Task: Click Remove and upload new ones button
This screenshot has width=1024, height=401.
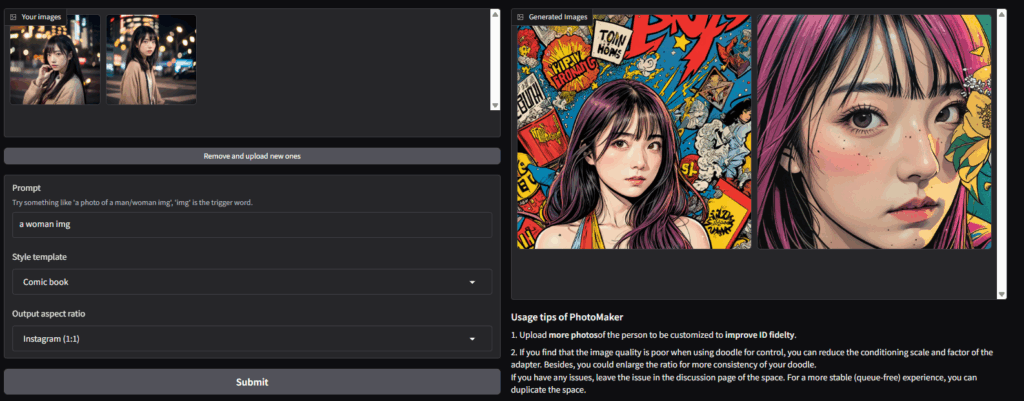Action: click(252, 156)
